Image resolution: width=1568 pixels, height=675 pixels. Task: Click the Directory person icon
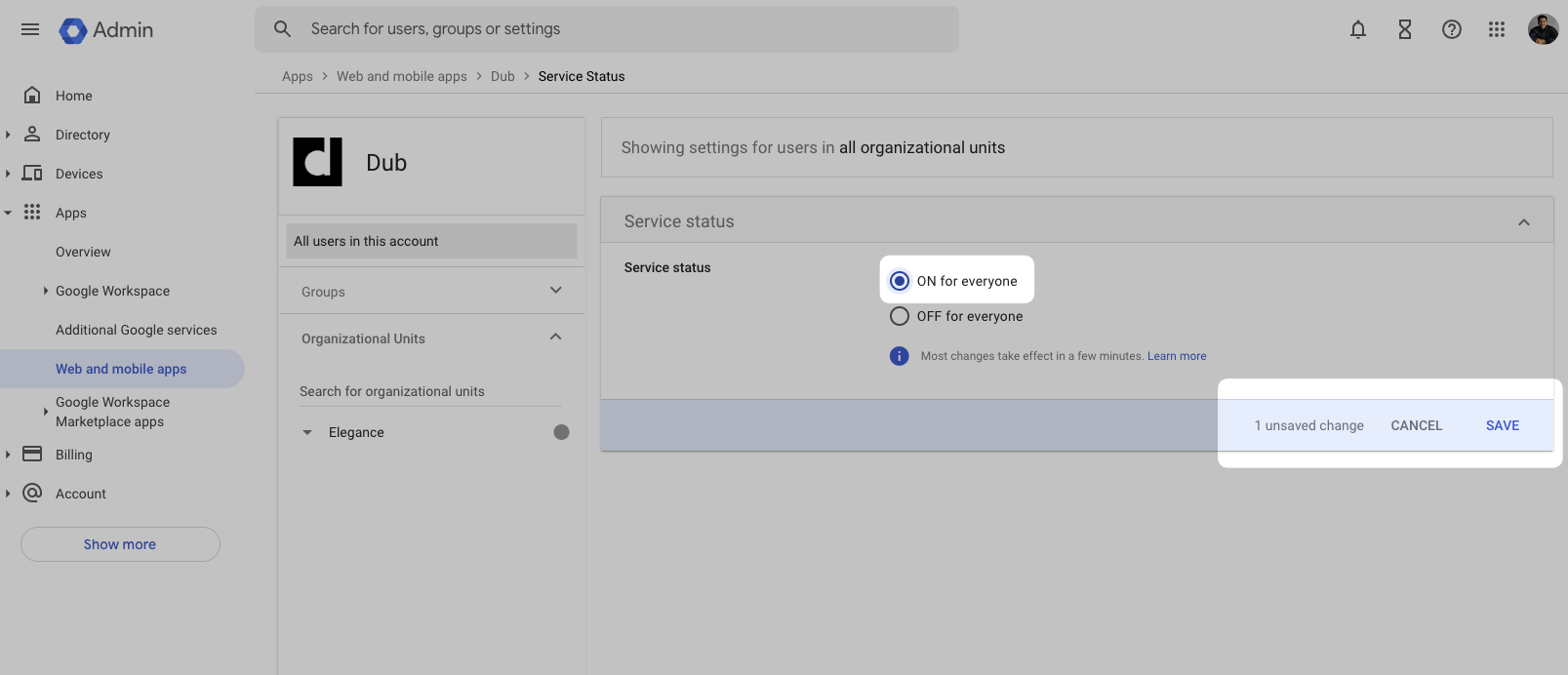point(32,134)
